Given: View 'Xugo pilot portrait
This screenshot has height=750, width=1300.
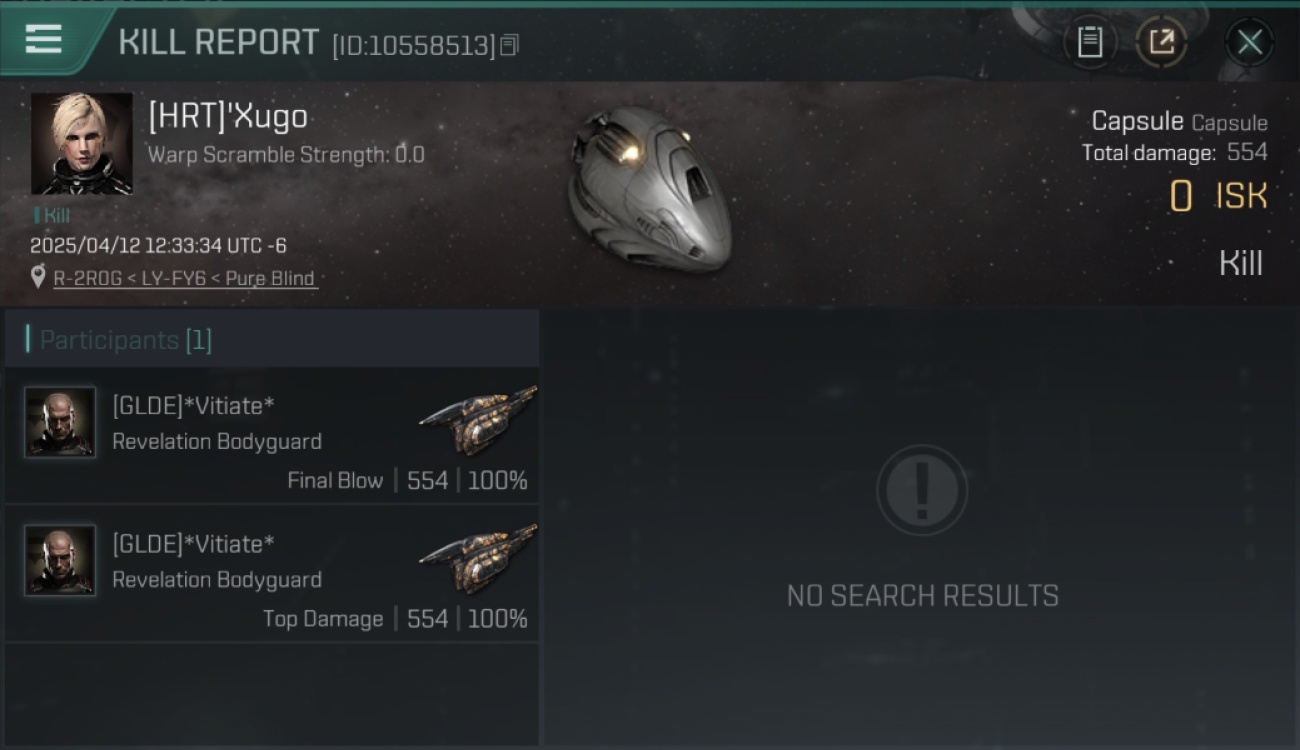Looking at the screenshot, I should click(81, 143).
